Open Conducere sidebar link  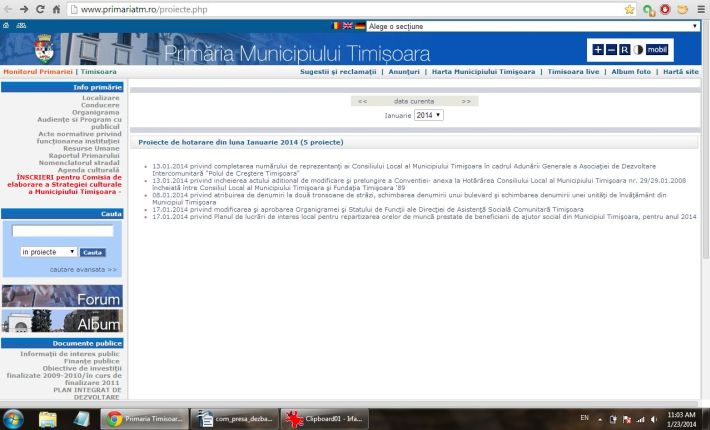pyautogui.click(x=100, y=105)
